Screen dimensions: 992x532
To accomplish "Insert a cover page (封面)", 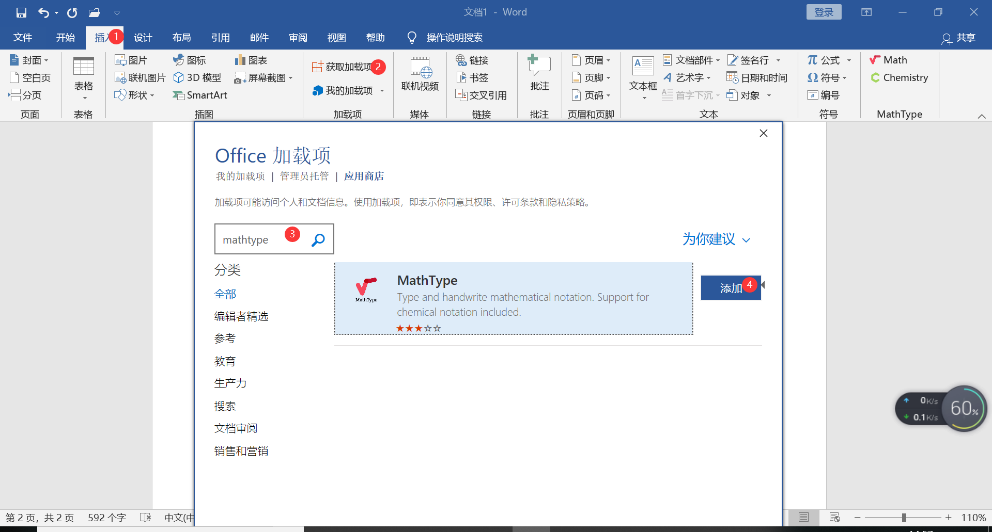I will (x=29, y=60).
